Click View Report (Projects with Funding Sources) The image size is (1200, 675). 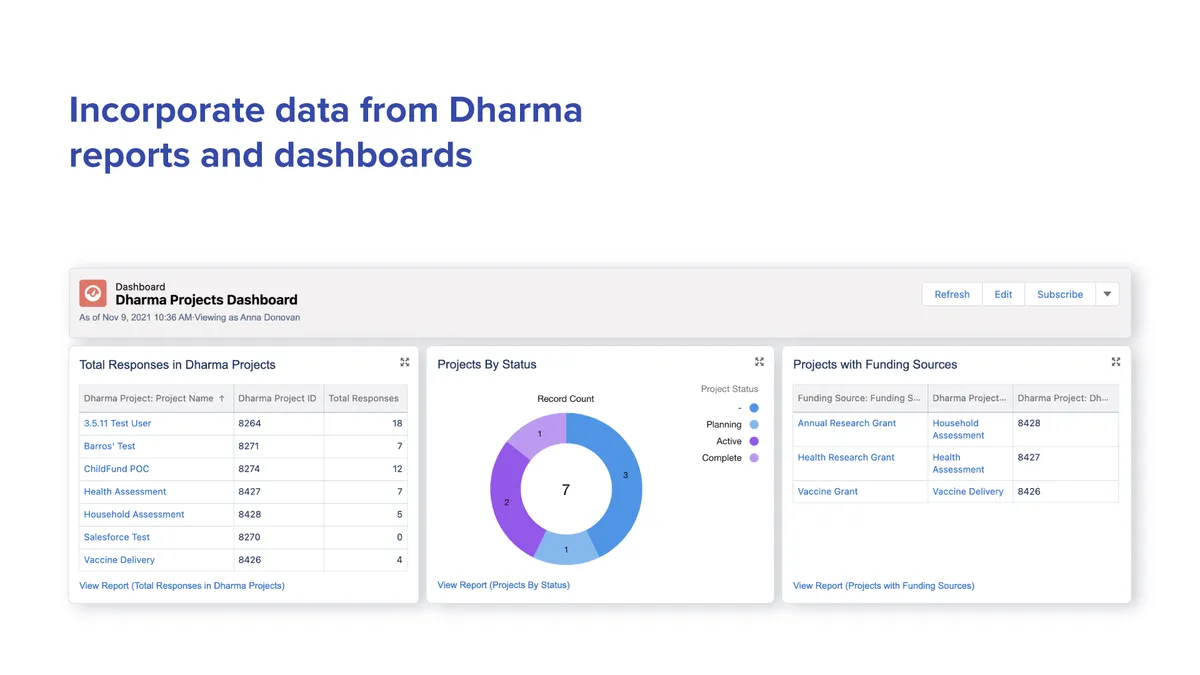point(883,586)
